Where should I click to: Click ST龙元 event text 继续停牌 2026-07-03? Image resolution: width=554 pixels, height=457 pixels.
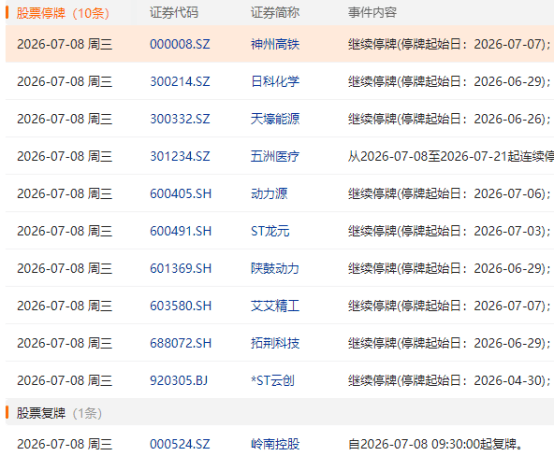pyautogui.click(x=449, y=231)
